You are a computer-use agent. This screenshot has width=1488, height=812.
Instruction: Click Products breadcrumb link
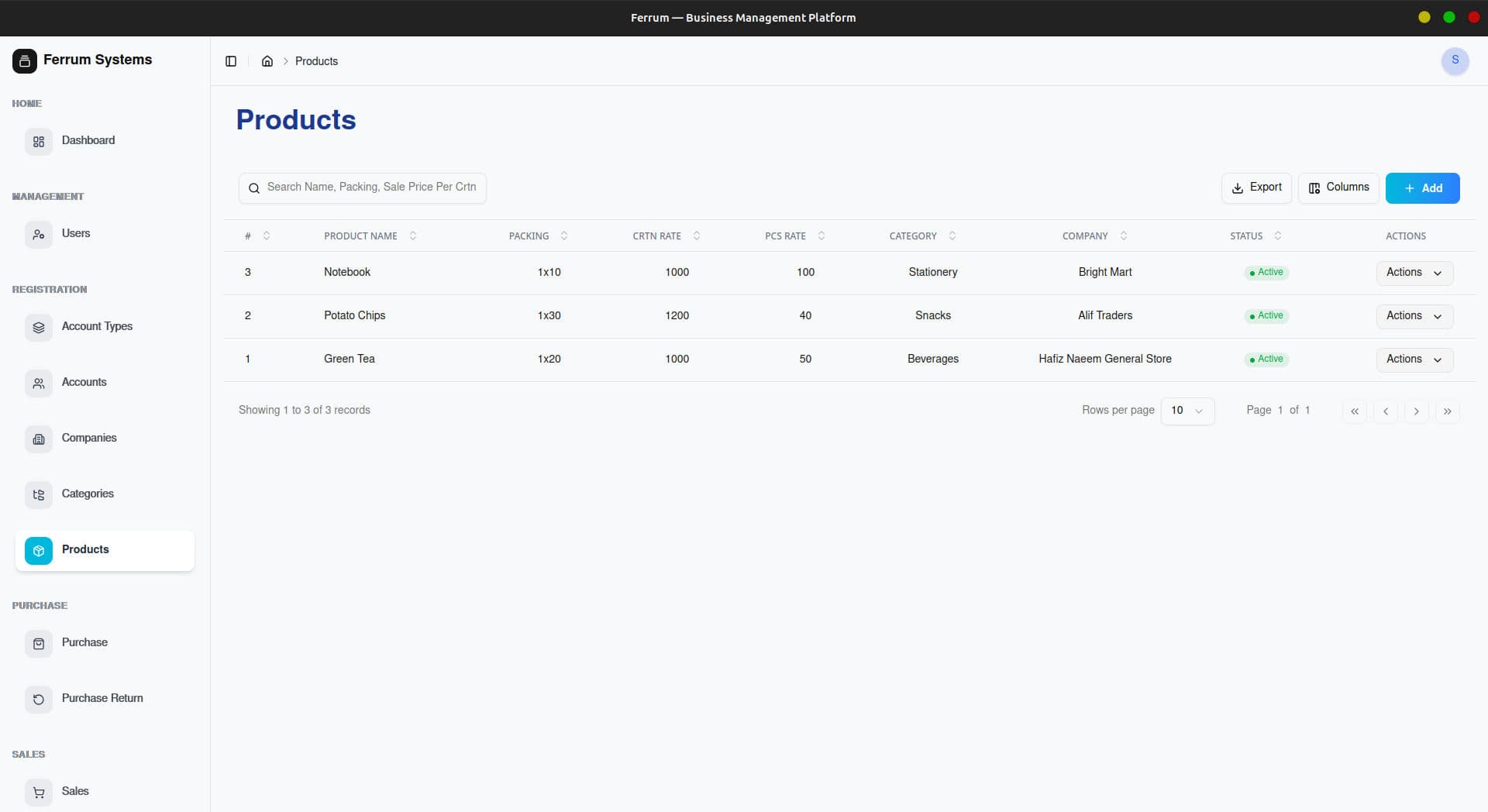coord(316,61)
